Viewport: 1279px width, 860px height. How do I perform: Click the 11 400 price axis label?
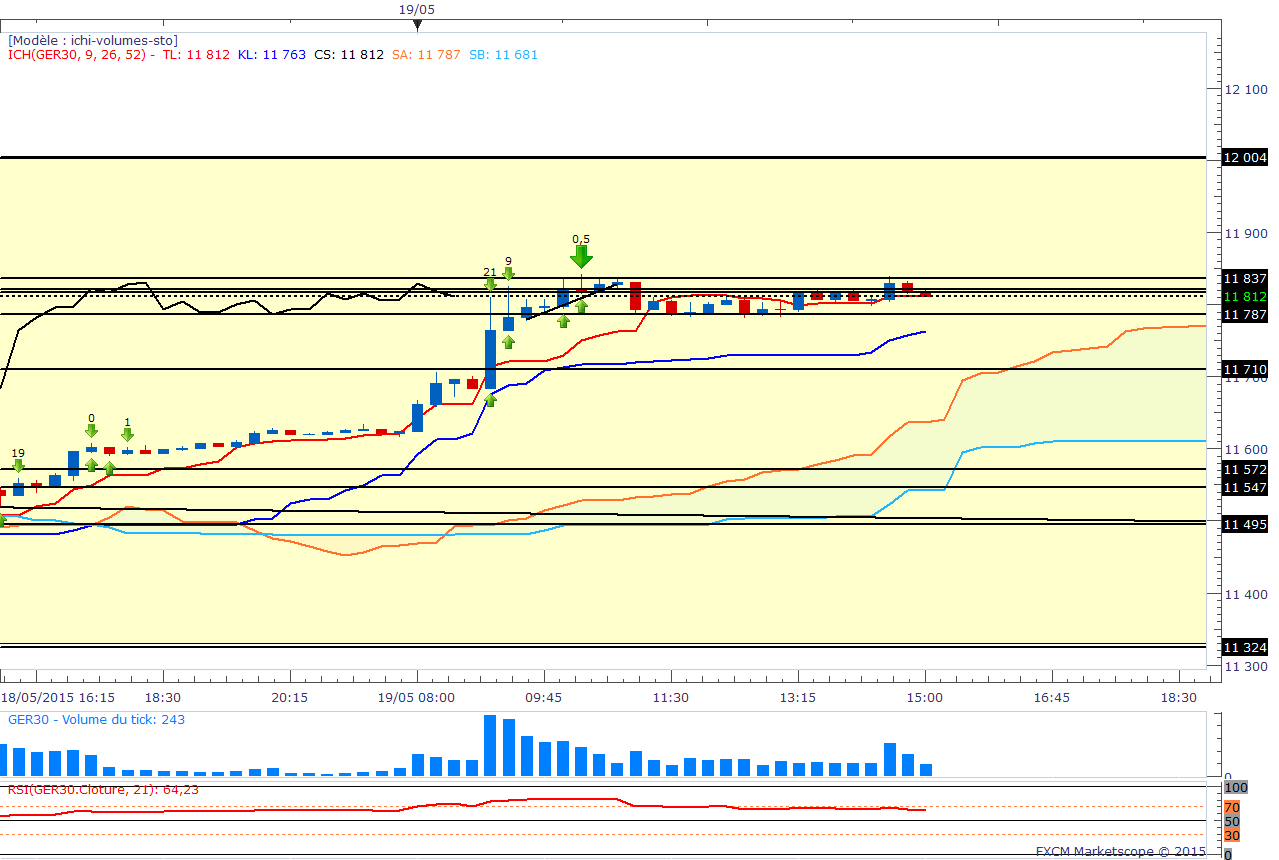[1246, 594]
